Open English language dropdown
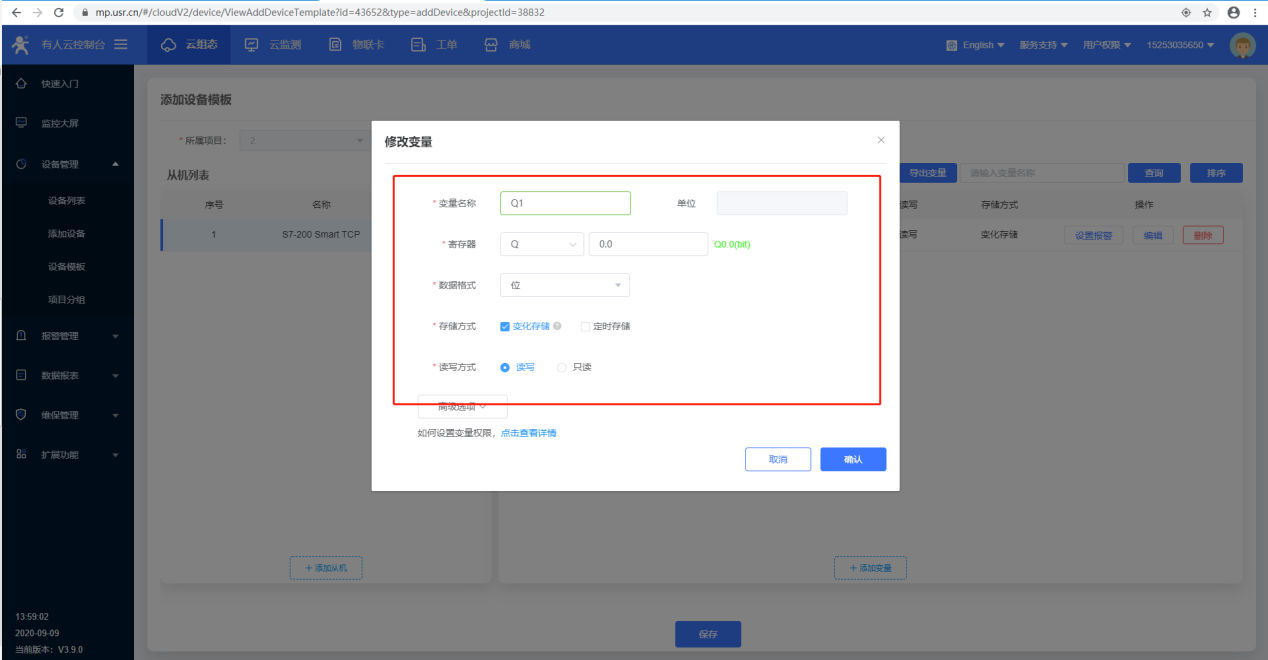1268x660 pixels. click(976, 45)
